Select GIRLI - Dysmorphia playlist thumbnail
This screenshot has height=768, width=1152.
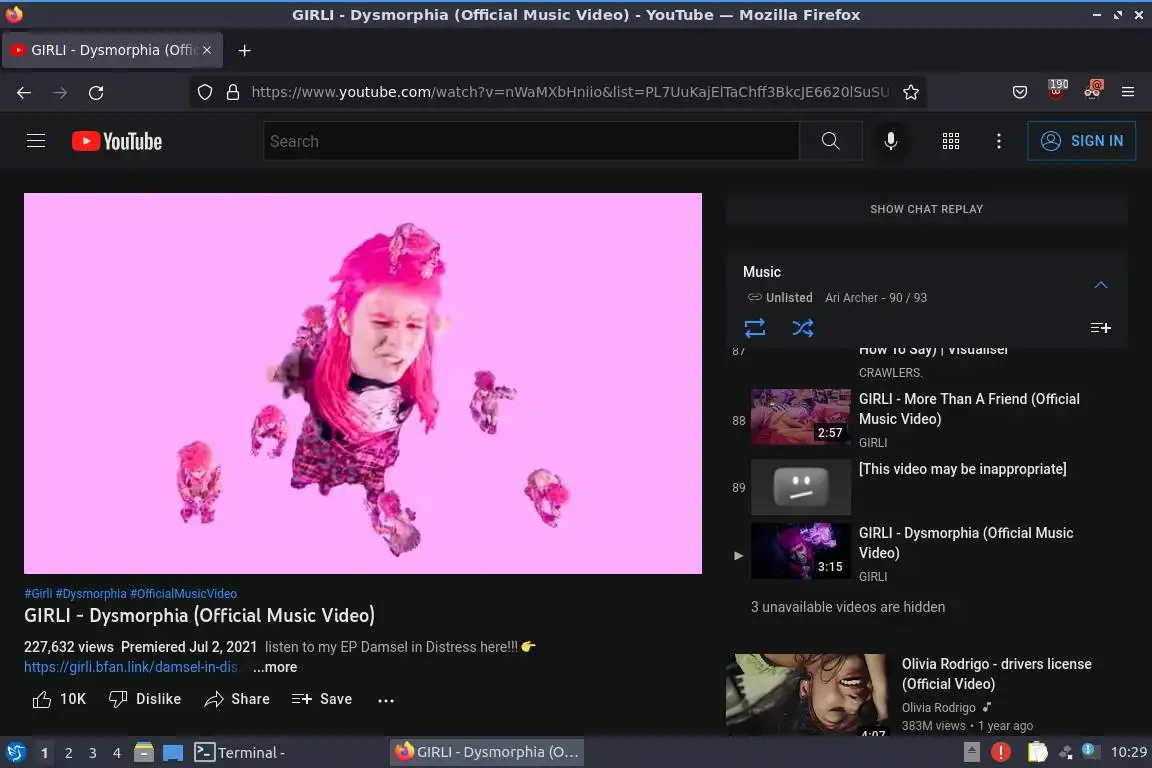point(801,551)
